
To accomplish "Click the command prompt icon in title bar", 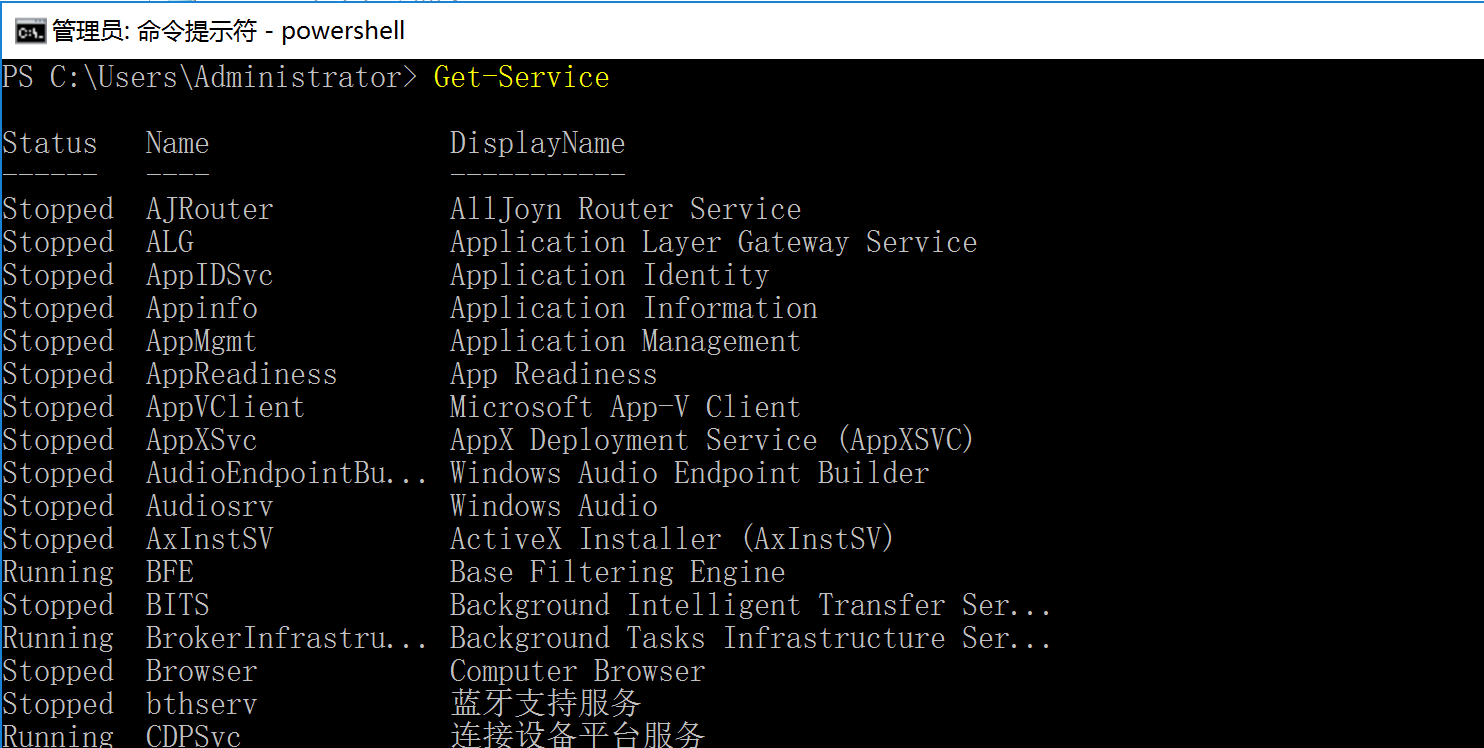I will [29, 31].
